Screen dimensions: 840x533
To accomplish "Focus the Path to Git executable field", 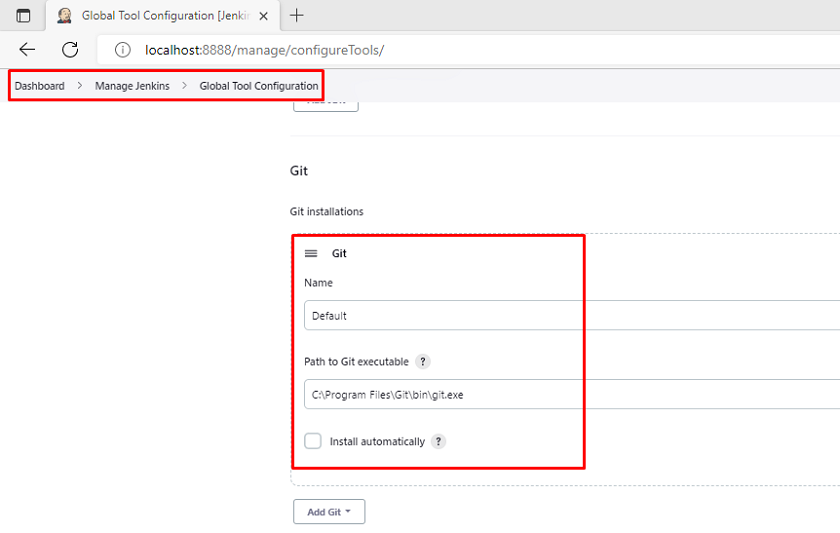I will pos(570,394).
